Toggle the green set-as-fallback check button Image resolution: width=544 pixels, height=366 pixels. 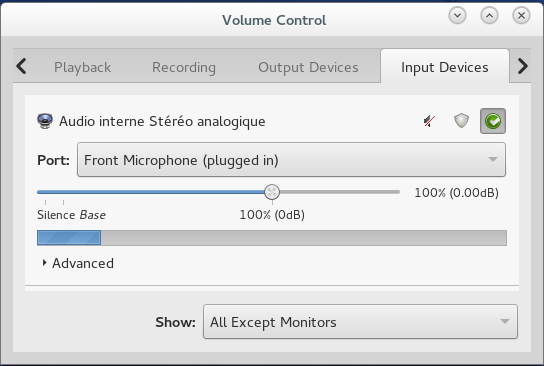pos(493,121)
